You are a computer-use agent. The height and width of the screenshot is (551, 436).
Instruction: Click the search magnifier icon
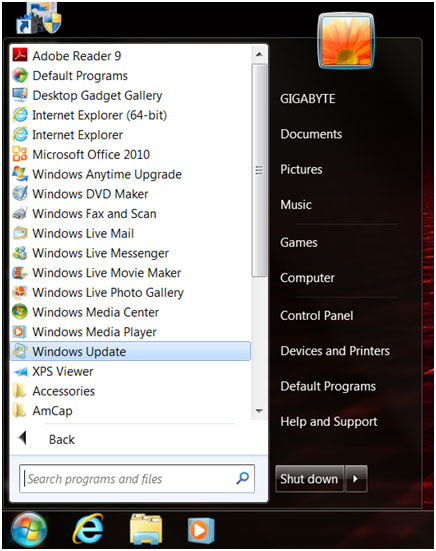click(x=243, y=478)
